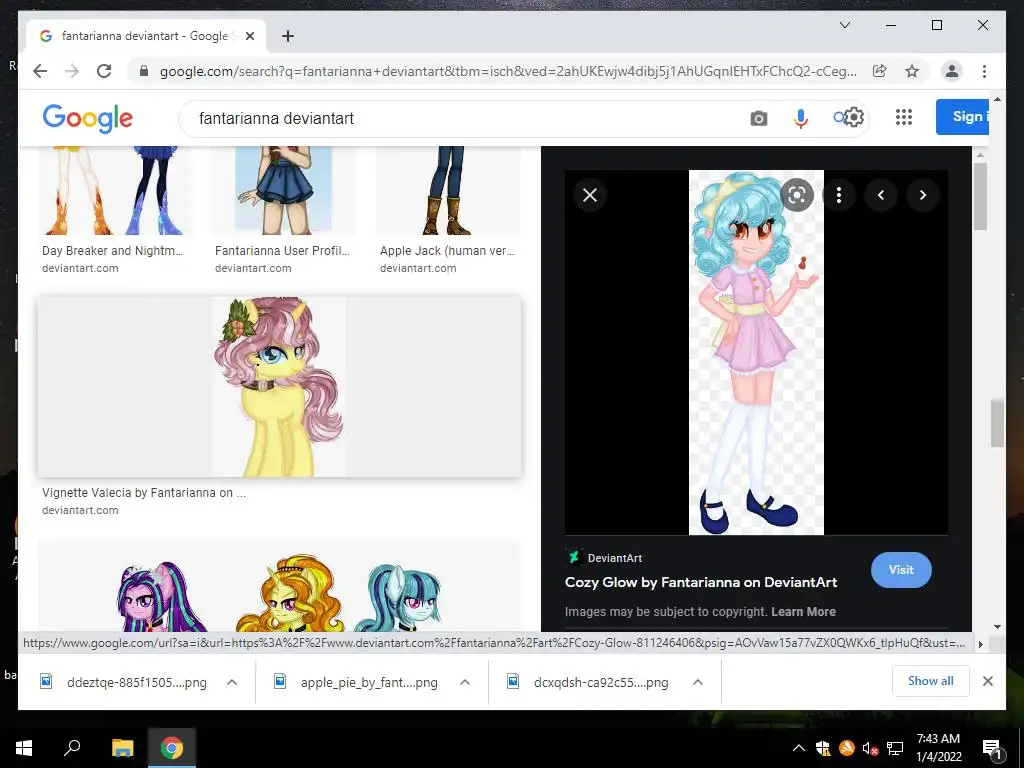View site info via the lock icon
This screenshot has height=768, width=1024.
[x=144, y=71]
